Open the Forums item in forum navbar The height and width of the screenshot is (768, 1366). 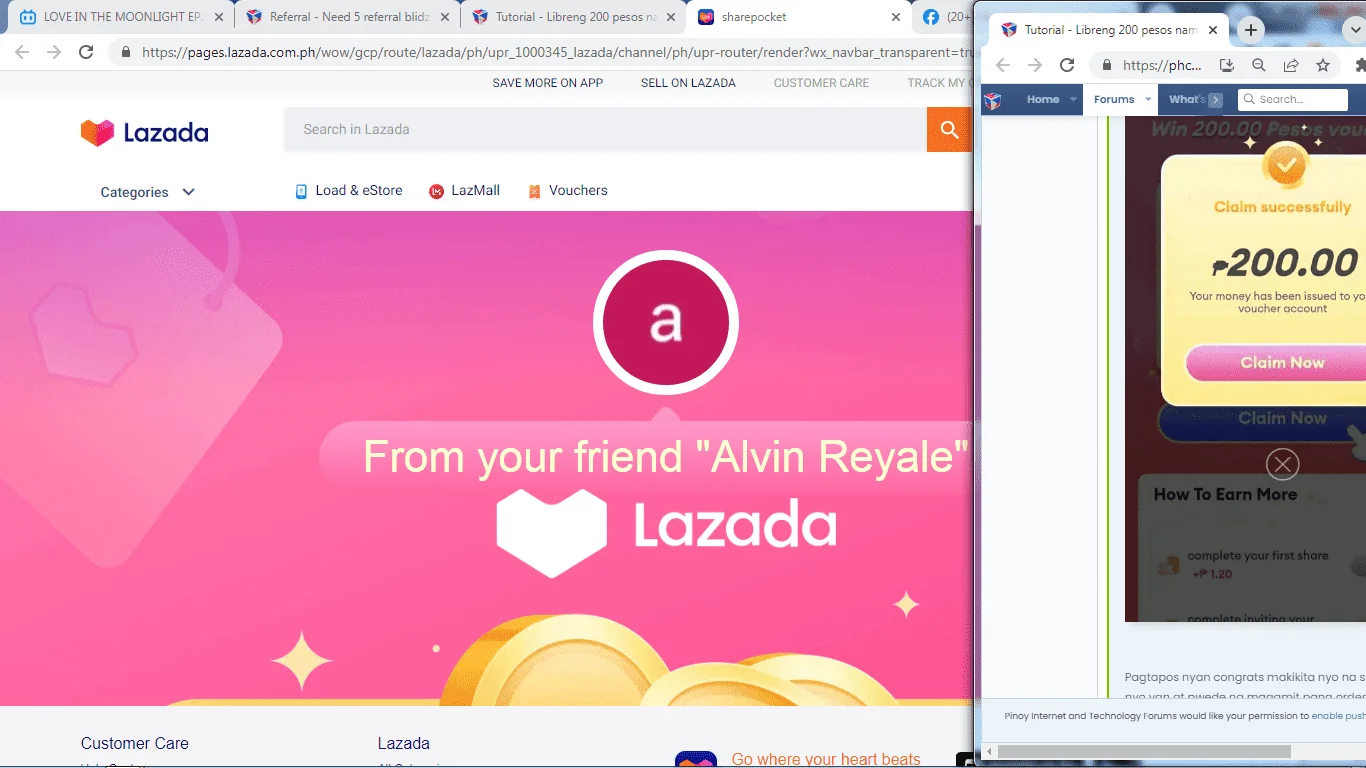pos(1113,100)
